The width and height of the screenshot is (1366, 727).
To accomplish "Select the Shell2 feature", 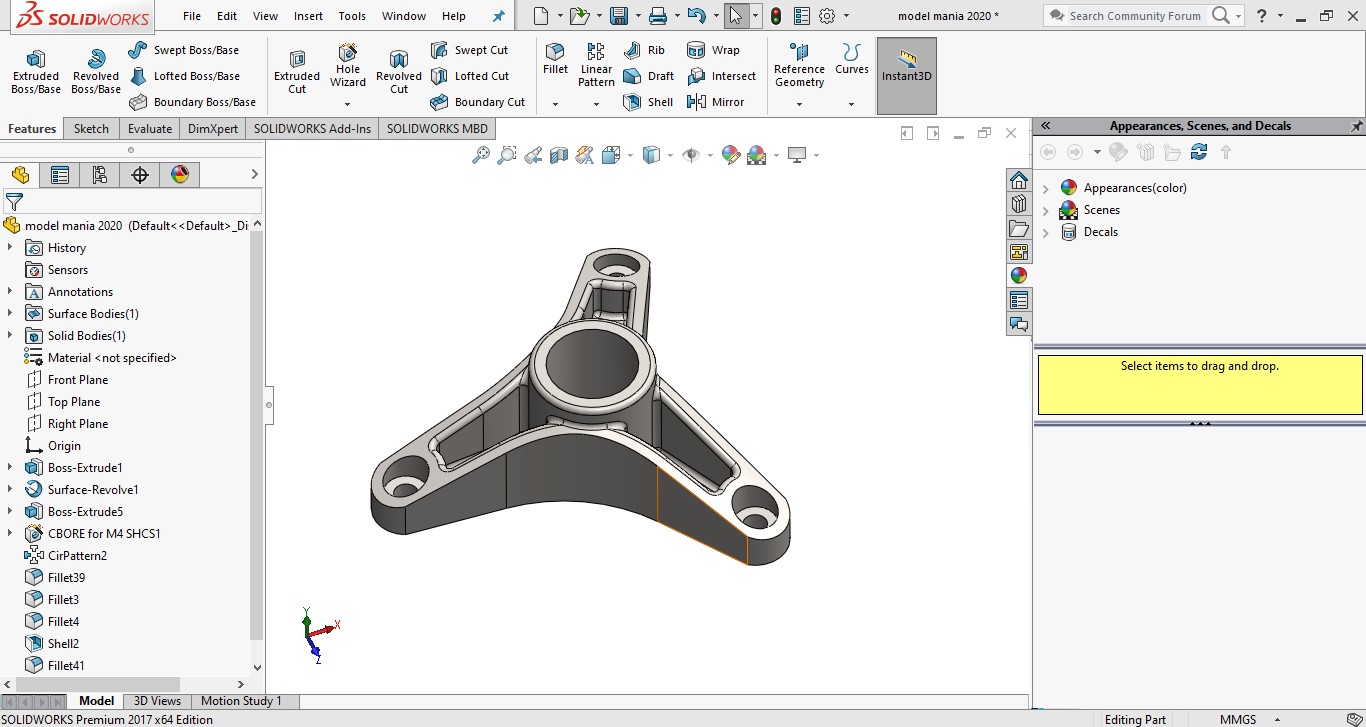I will (63, 643).
